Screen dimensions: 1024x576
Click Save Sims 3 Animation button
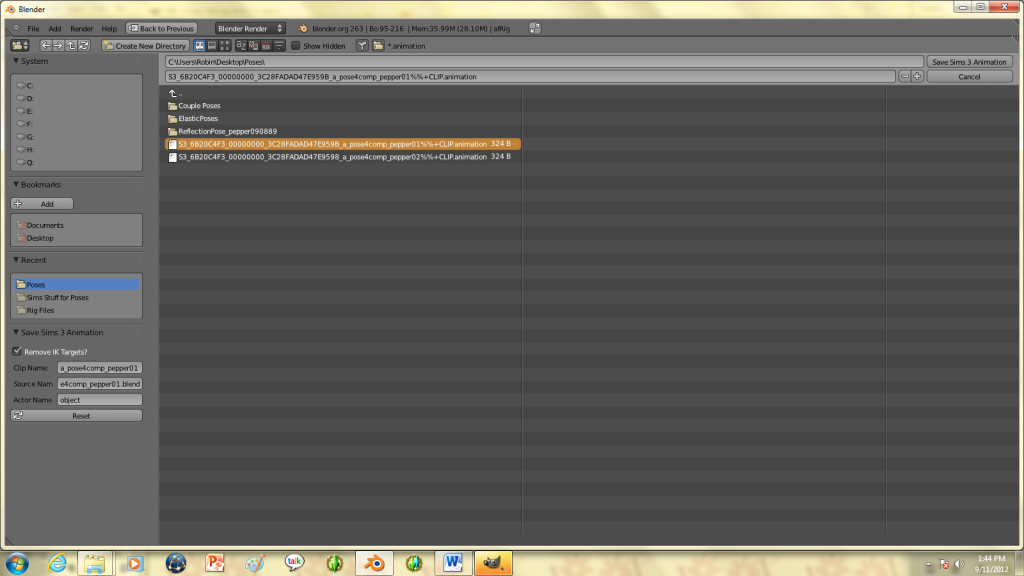[x=969, y=61]
